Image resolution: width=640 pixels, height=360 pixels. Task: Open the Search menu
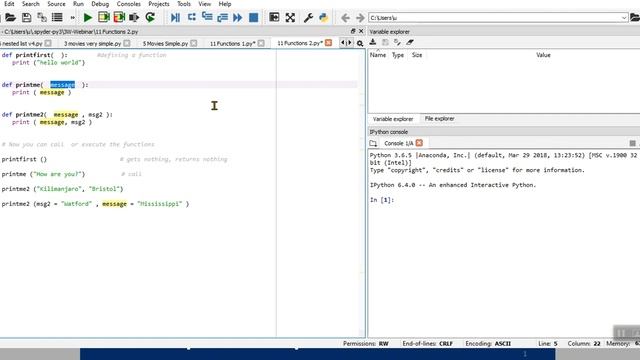31,4
